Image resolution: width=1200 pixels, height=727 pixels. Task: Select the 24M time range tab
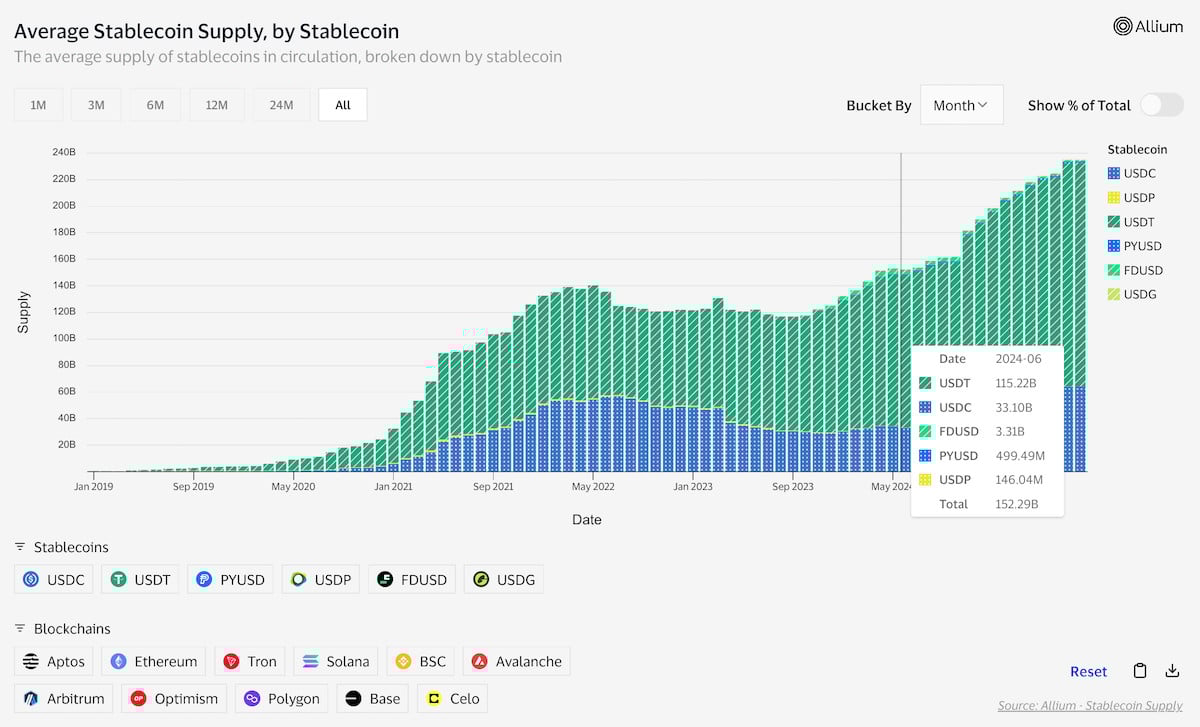(281, 105)
